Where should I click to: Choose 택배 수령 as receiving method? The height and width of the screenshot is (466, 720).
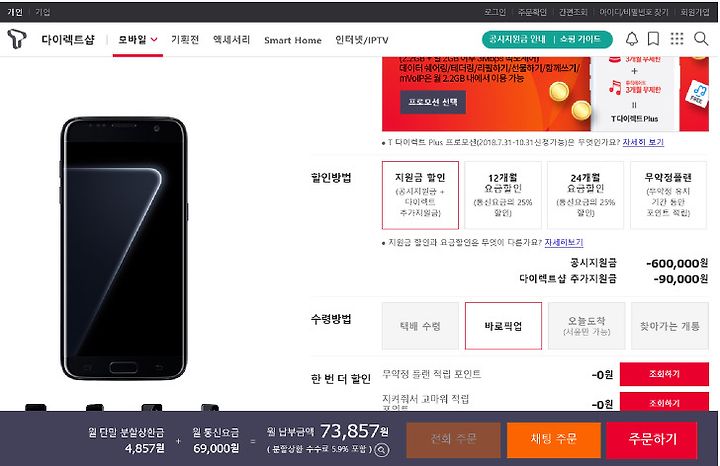(x=420, y=326)
